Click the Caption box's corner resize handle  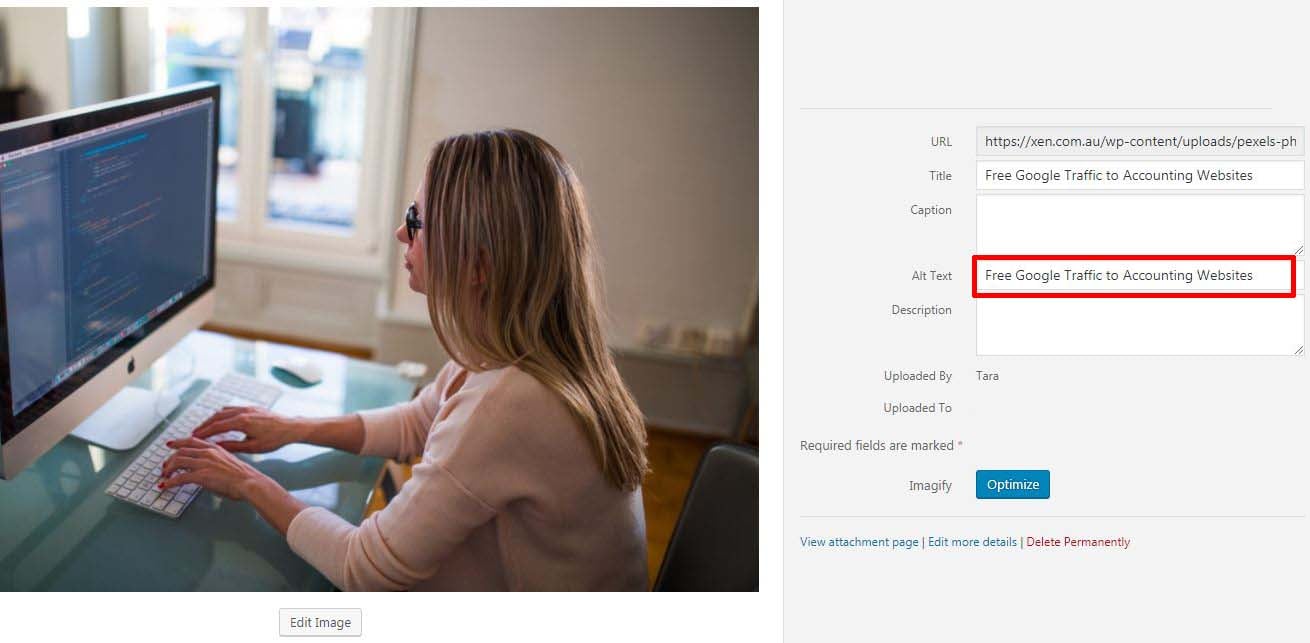1298,249
